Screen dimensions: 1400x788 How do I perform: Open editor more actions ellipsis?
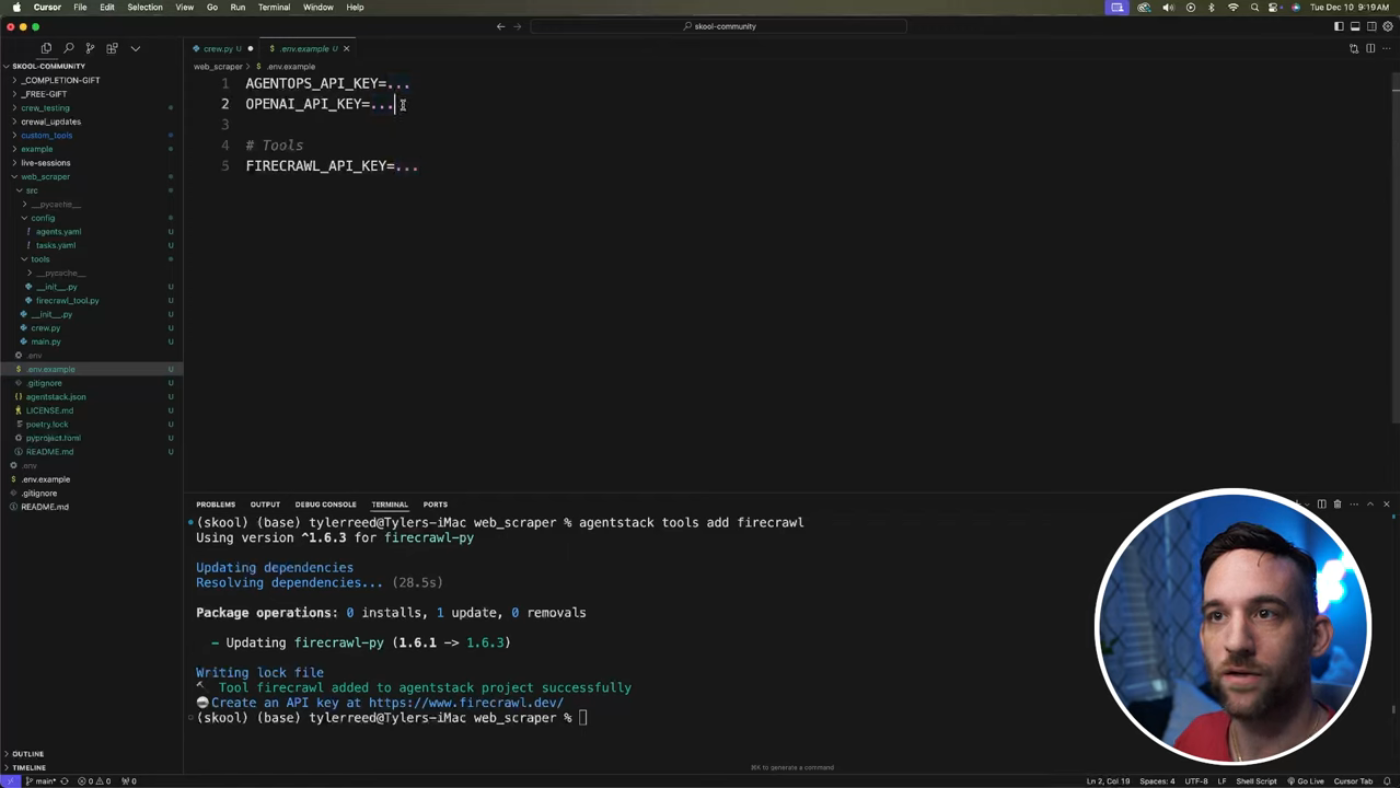click(x=1386, y=48)
